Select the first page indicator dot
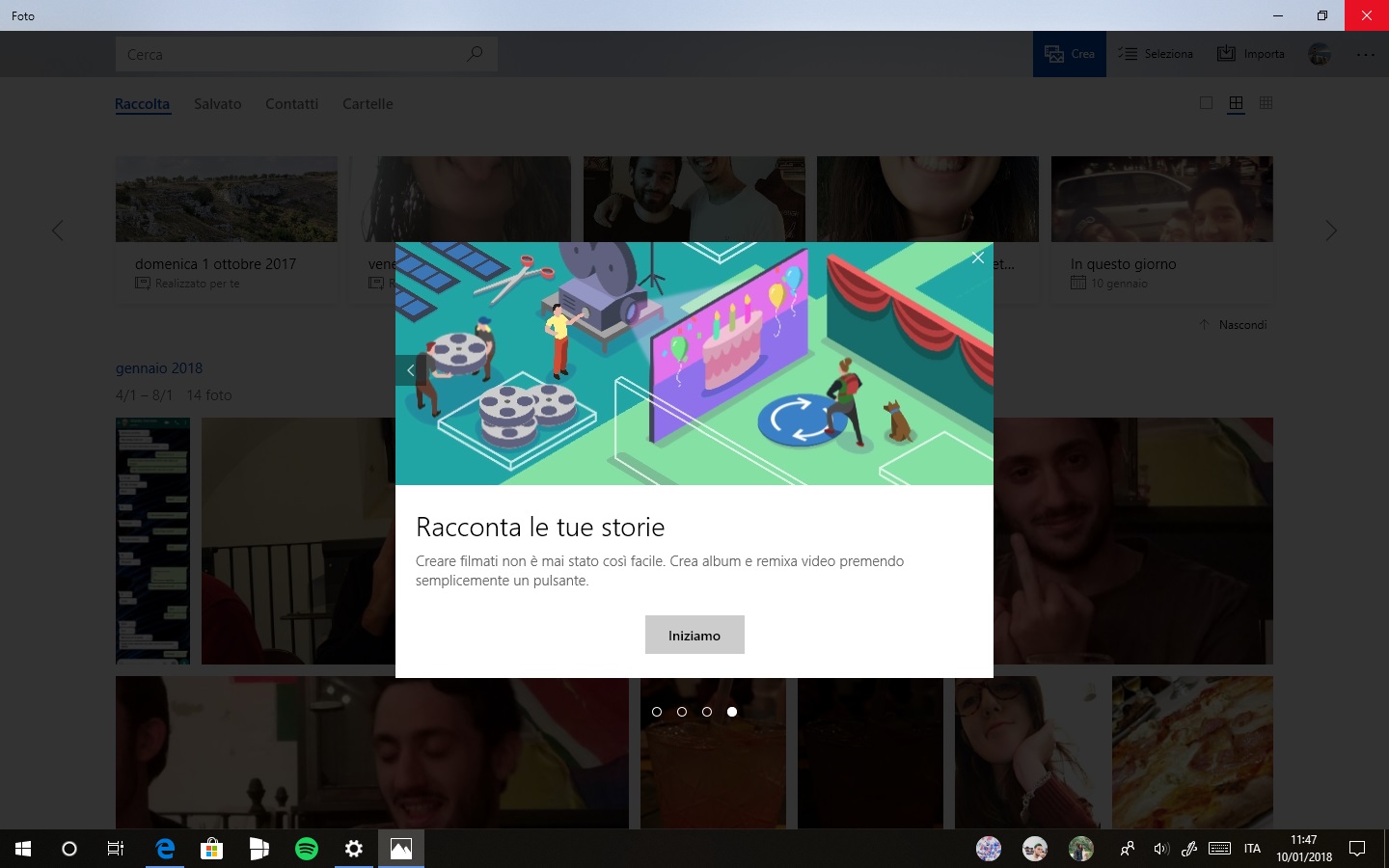Image resolution: width=1389 pixels, height=868 pixels. coord(657,712)
